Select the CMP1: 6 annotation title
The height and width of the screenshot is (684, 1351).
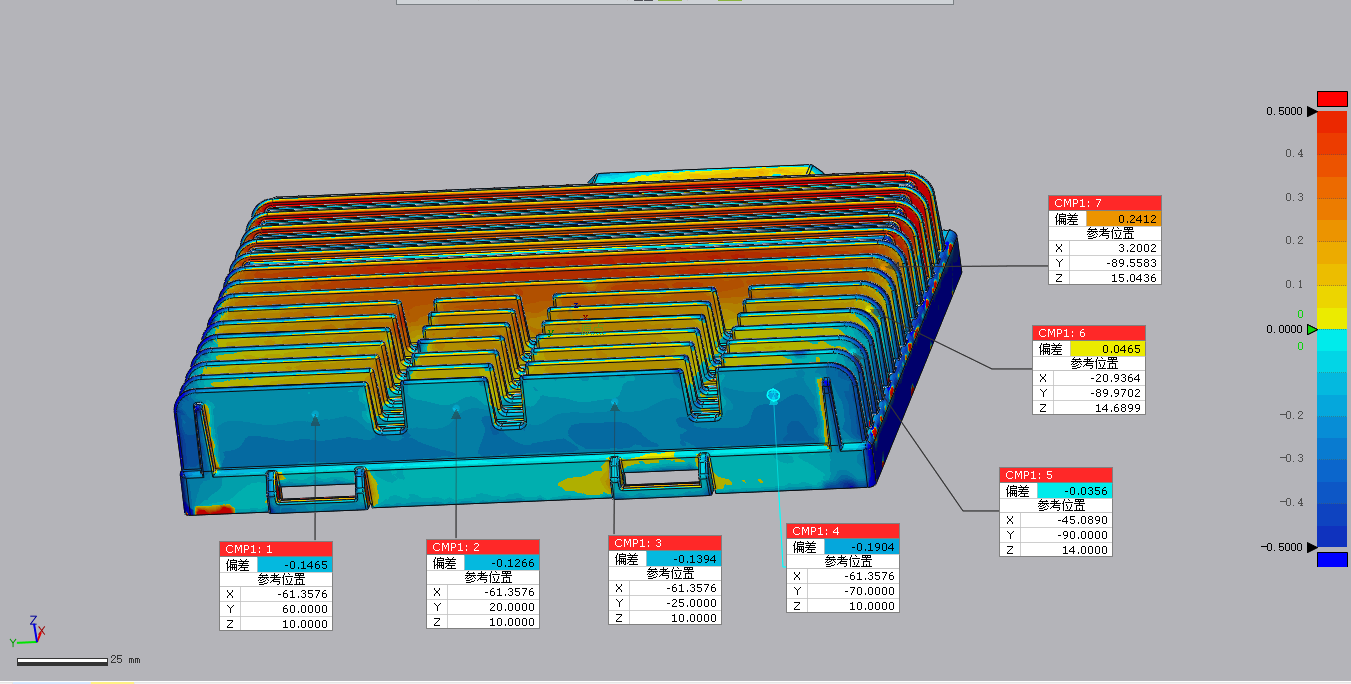tap(1088, 333)
